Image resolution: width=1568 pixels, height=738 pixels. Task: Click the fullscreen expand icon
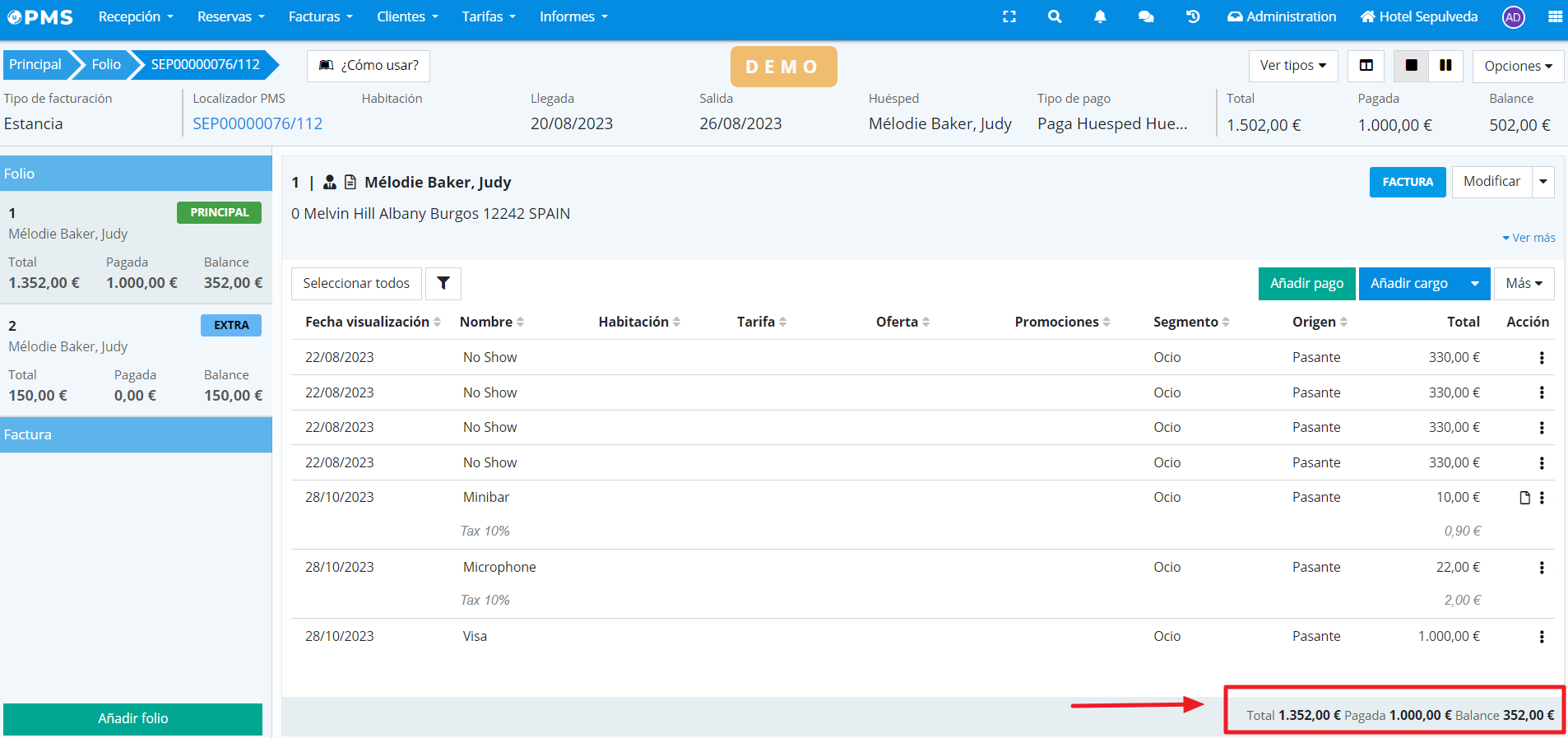click(1009, 16)
